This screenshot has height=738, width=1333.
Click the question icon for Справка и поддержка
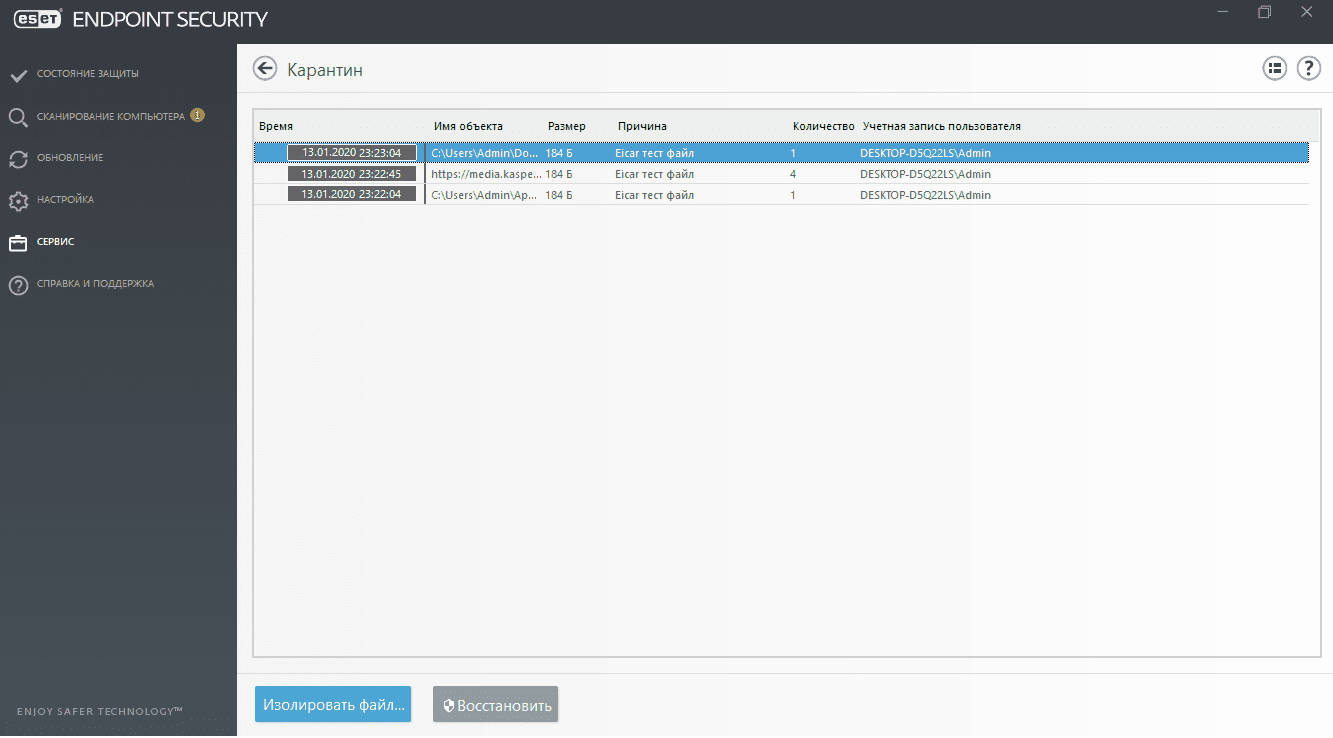[18, 285]
